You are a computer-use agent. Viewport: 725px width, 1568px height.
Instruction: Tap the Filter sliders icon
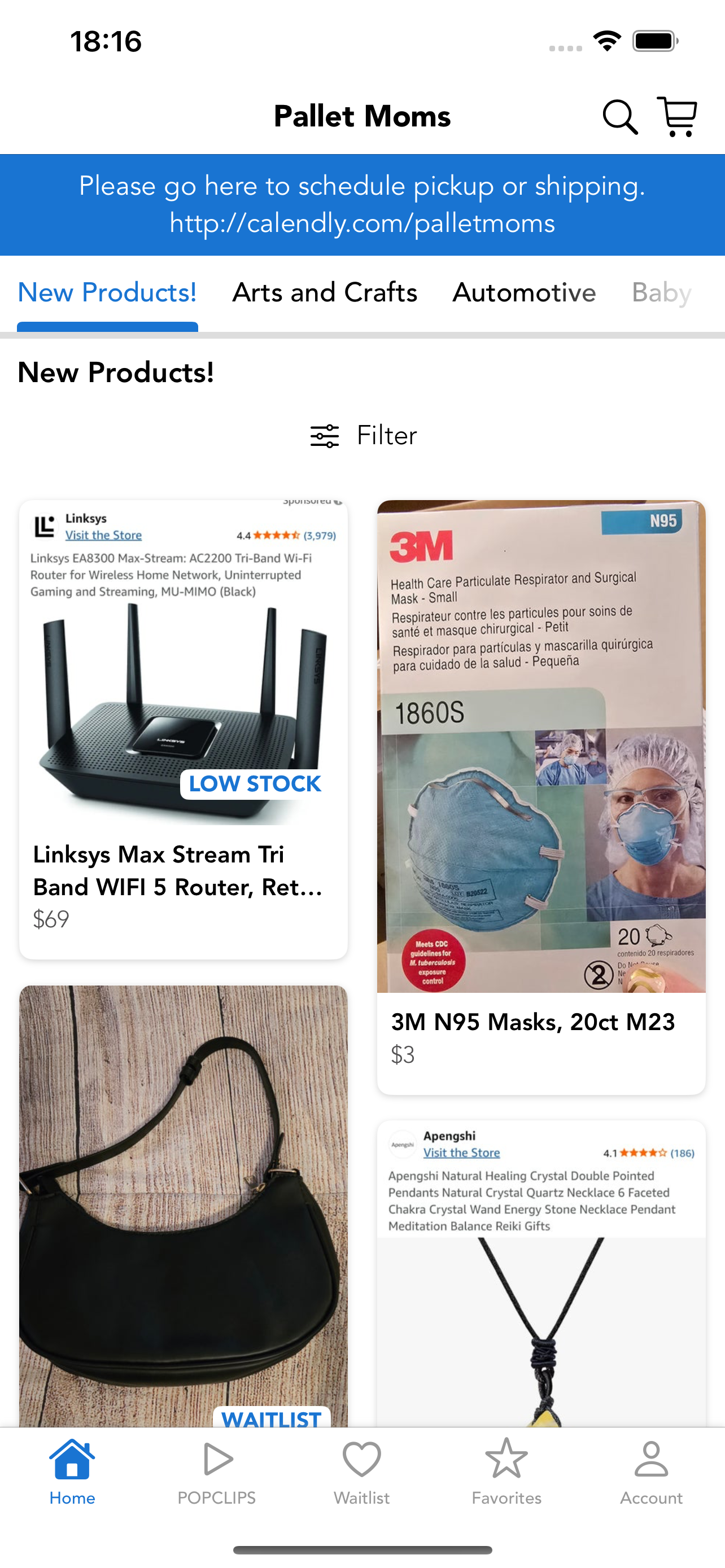(325, 436)
